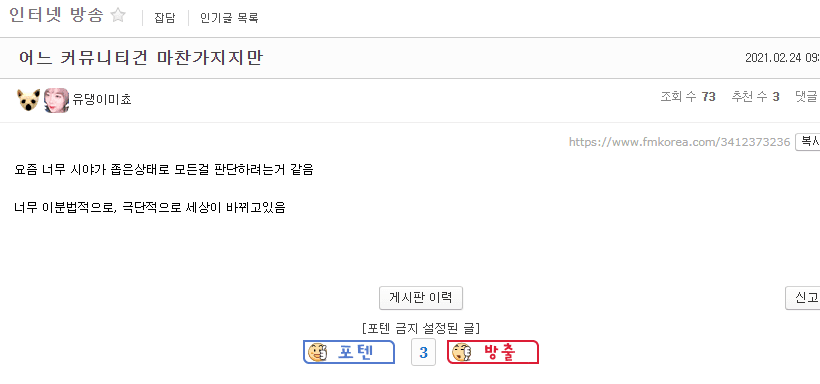Click the 2021.02.24 post timestamp
Viewport: 820px width, 384px height.
(x=782, y=58)
